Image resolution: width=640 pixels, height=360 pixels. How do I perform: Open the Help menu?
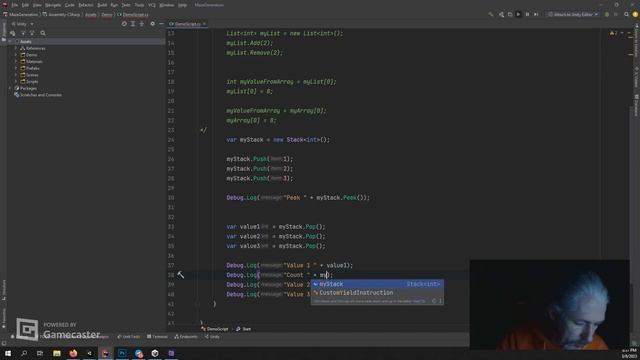tap(182, 5)
